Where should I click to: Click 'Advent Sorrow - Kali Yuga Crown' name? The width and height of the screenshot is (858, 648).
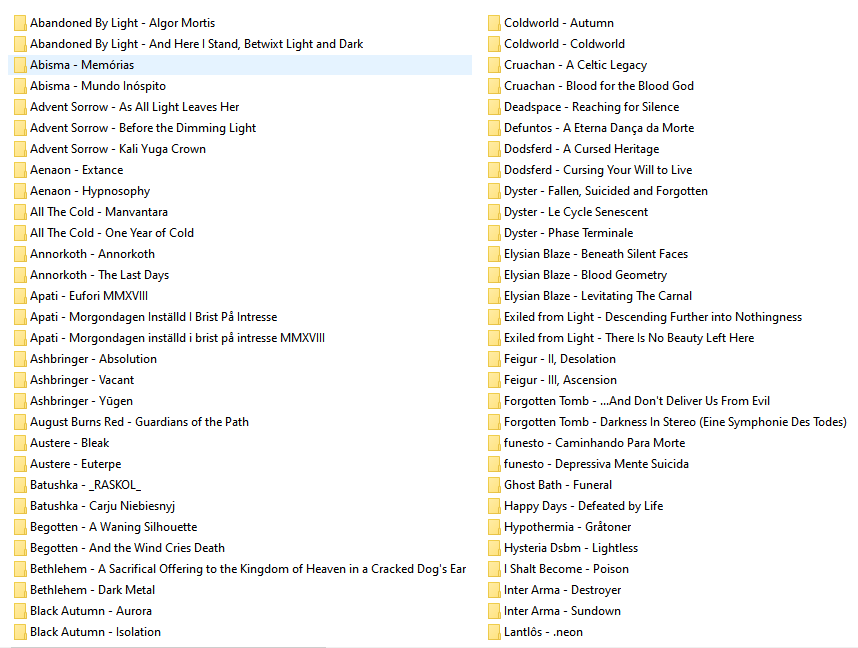click(x=118, y=149)
